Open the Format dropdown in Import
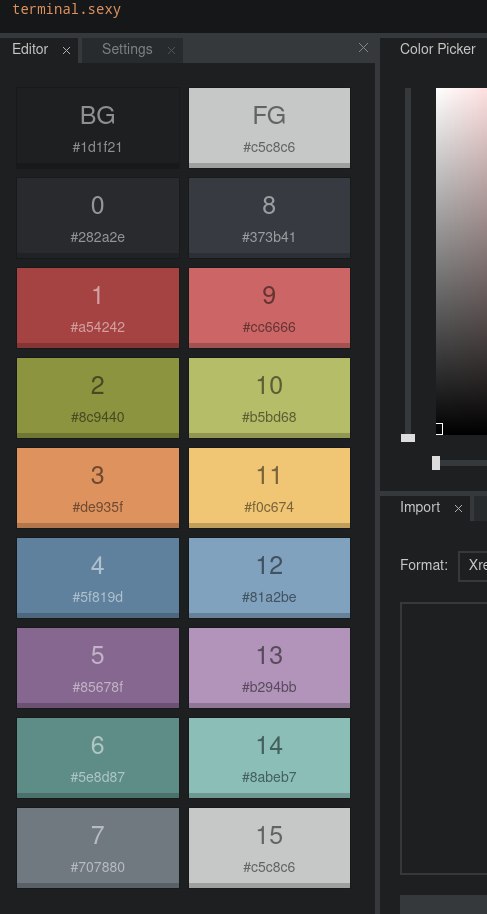Viewport: 487px width, 914px height. tap(472, 566)
